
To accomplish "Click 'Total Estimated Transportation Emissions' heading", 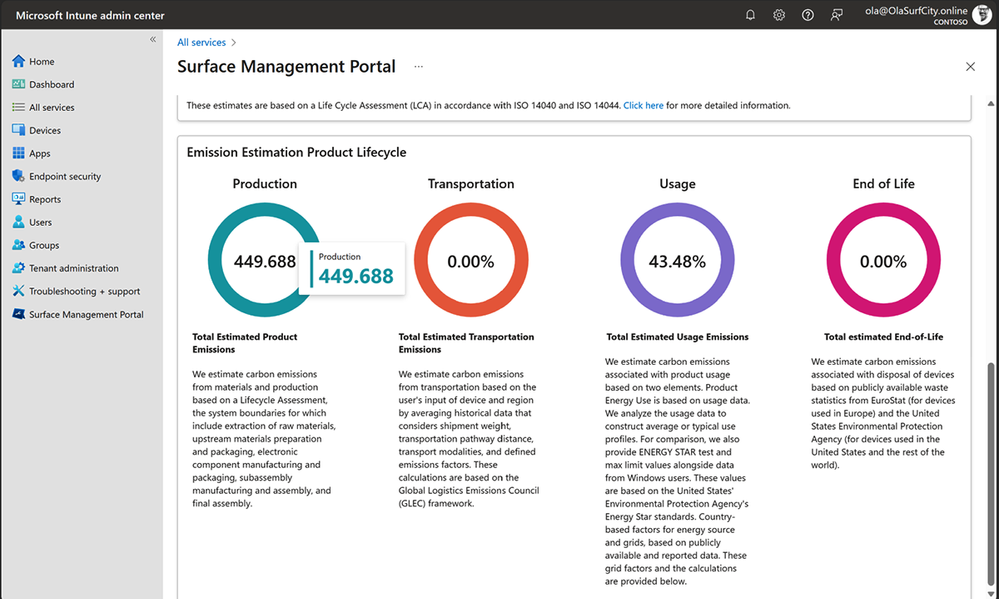I will tap(466, 343).
